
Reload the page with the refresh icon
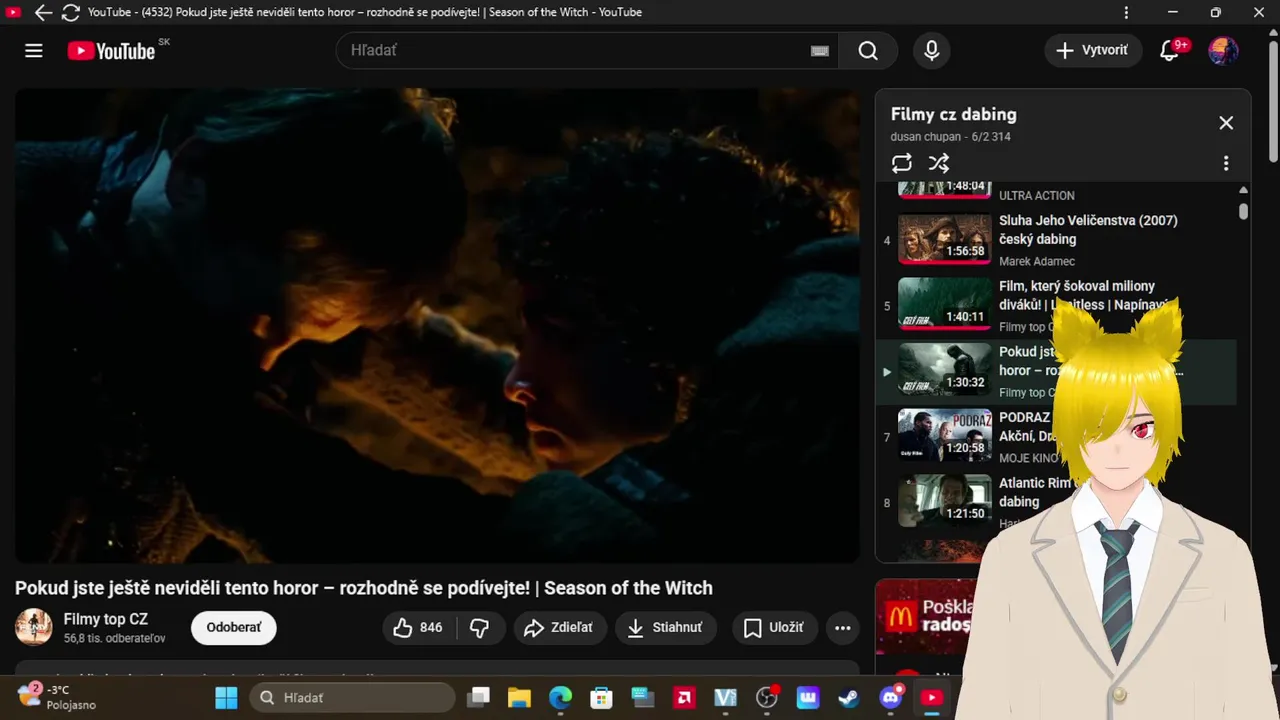(x=70, y=13)
